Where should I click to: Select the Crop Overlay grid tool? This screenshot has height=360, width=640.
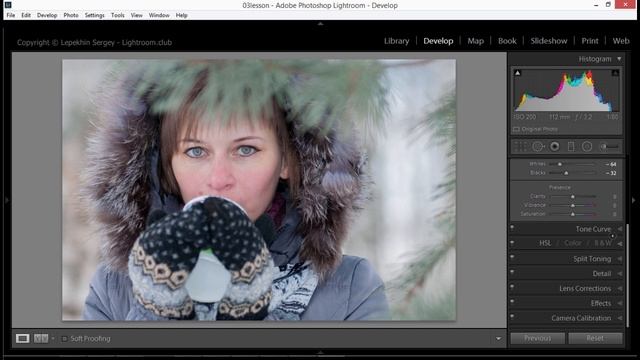(x=520, y=147)
